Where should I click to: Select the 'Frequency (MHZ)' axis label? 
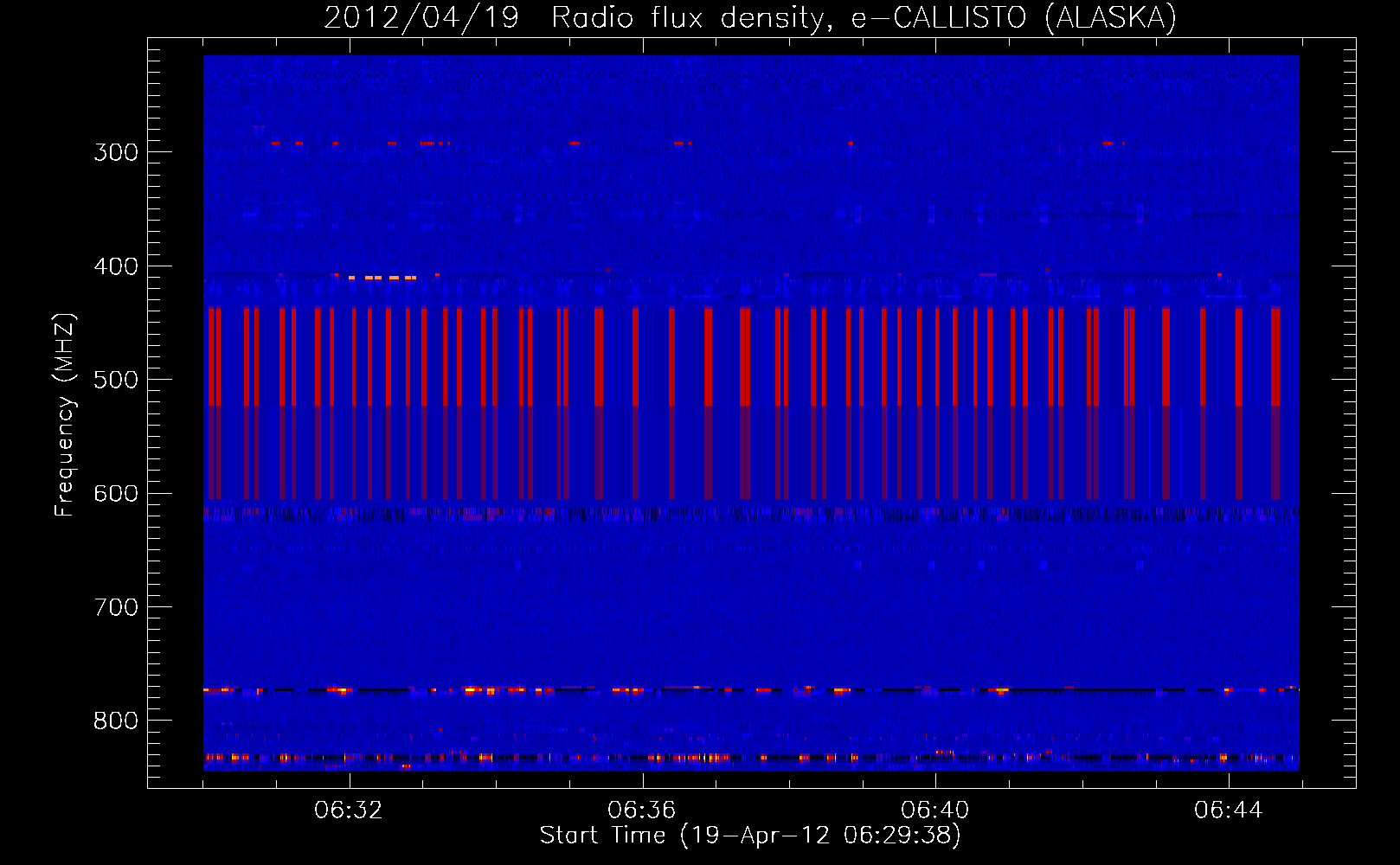coord(65,415)
